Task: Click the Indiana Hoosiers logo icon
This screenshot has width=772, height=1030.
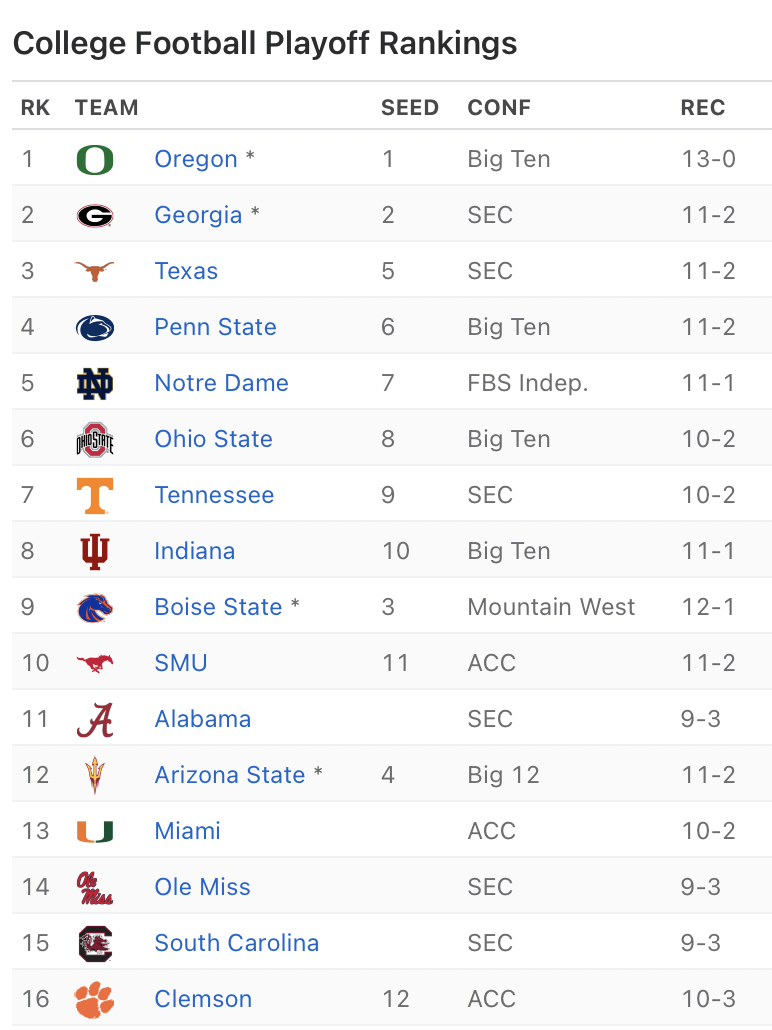Action: tap(95, 551)
